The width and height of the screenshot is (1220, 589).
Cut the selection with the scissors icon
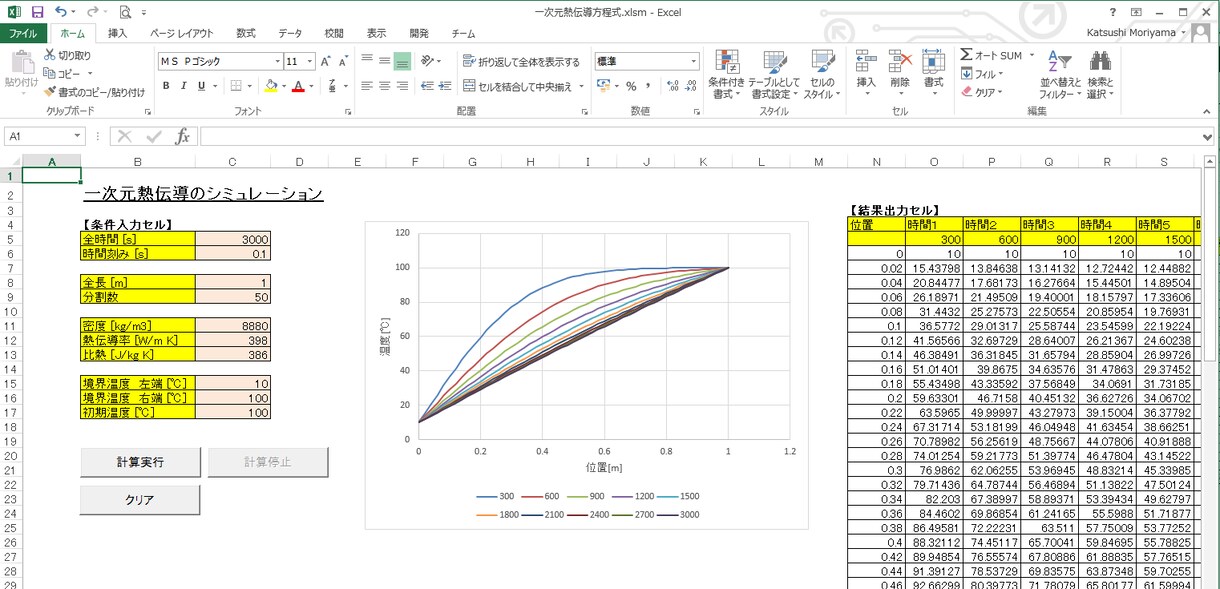50,56
